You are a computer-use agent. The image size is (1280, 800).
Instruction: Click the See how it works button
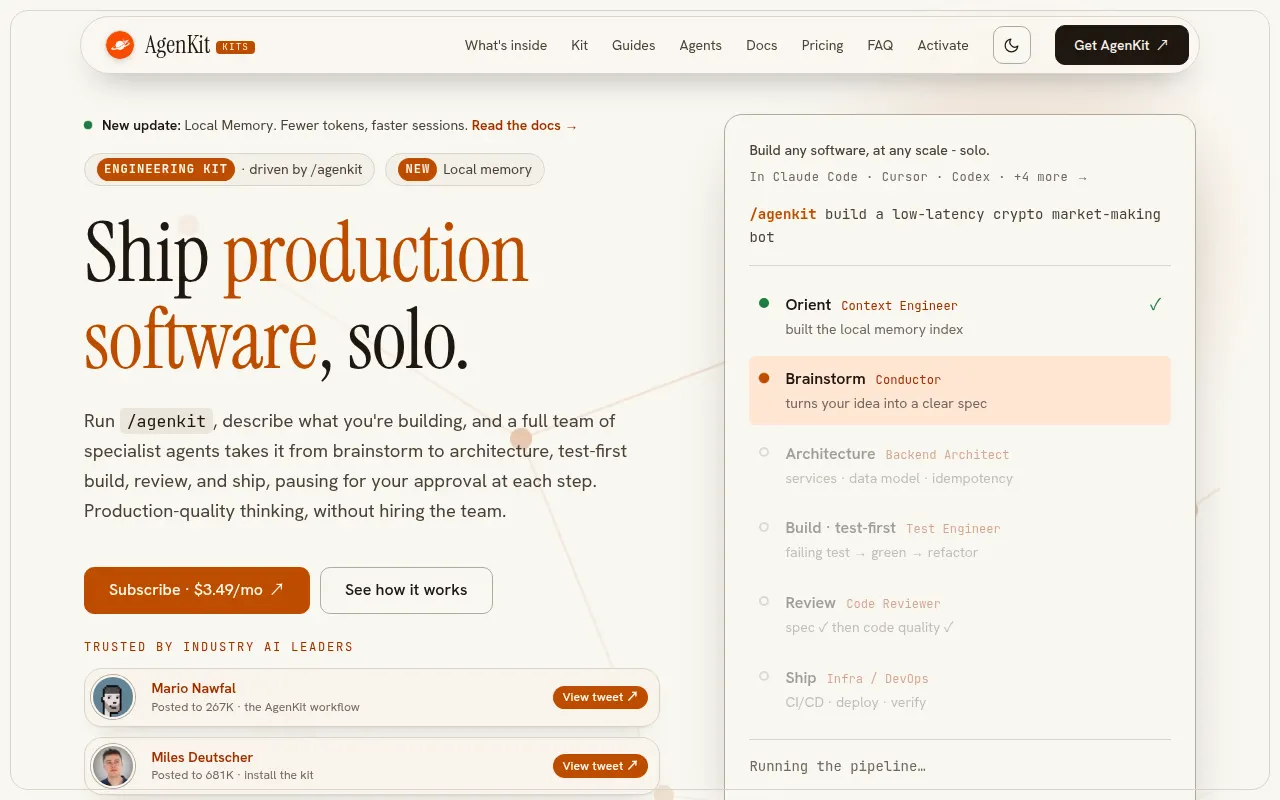point(406,590)
